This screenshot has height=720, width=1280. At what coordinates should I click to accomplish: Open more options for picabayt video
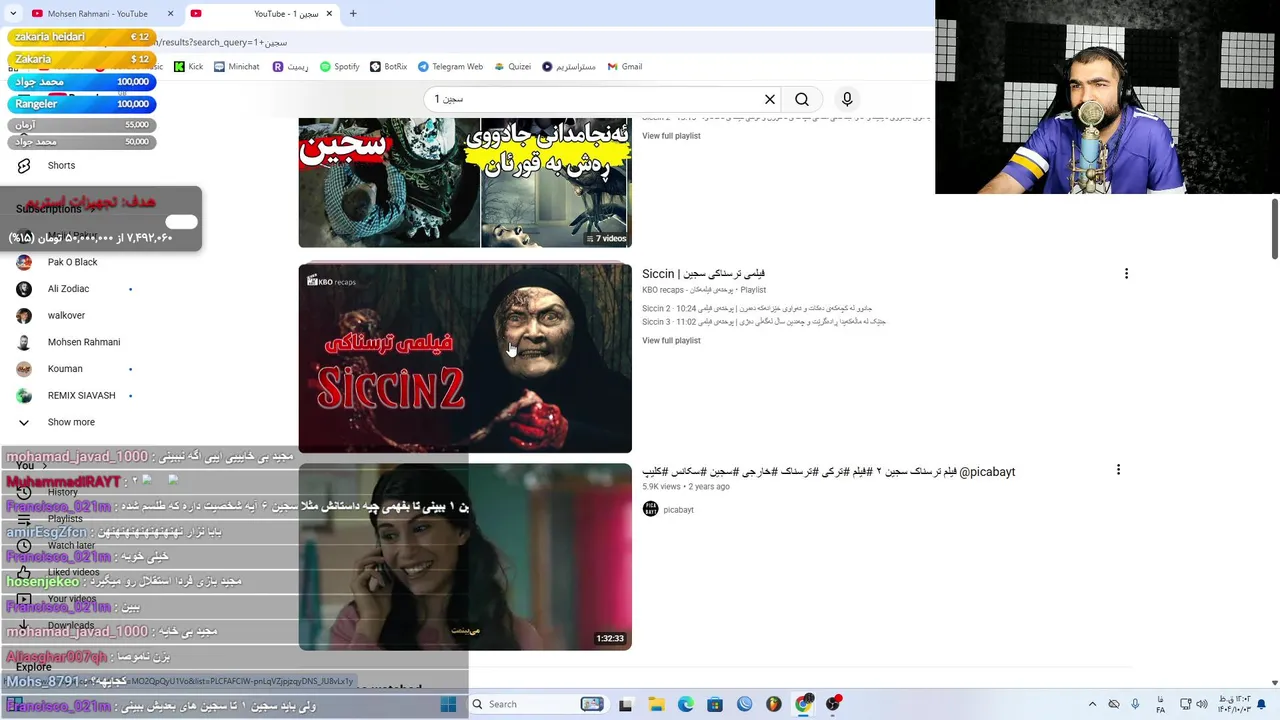pyautogui.click(x=1118, y=470)
